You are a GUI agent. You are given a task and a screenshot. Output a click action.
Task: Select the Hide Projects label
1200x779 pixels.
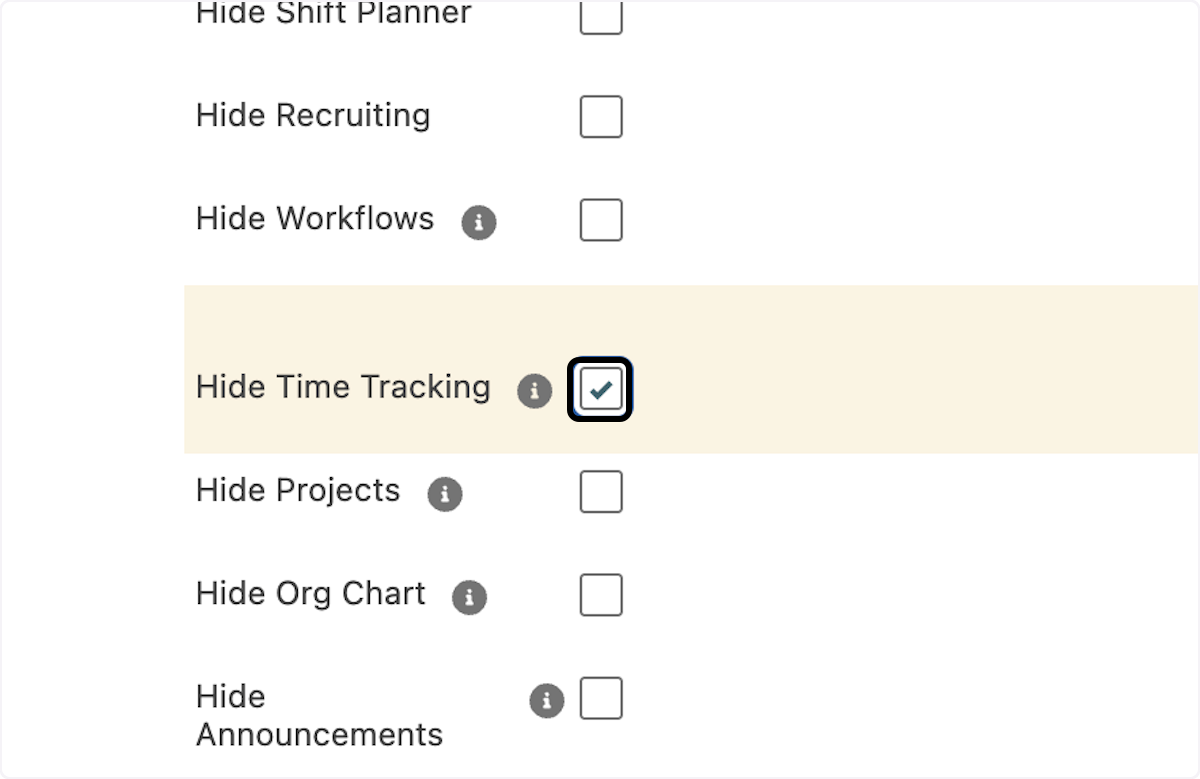[x=298, y=490]
